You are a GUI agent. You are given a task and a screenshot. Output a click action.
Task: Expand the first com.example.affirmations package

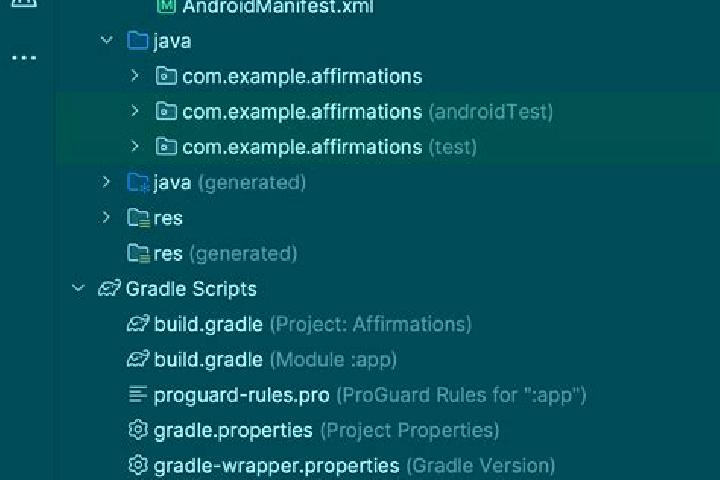pyautogui.click(x=135, y=75)
